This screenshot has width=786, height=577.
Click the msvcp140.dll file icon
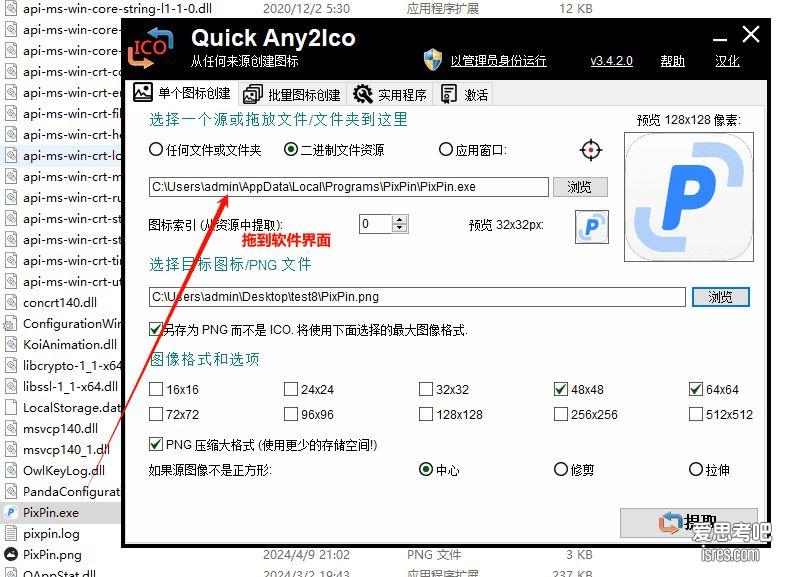(11, 428)
